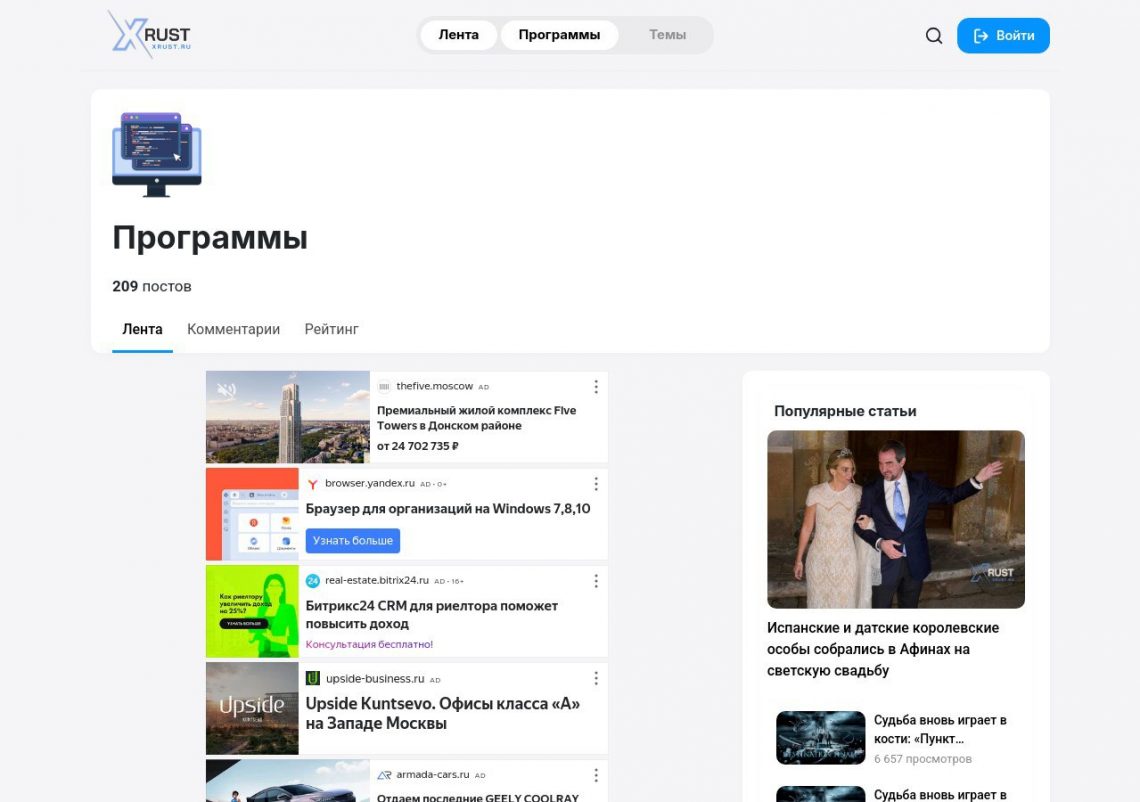The width and height of the screenshot is (1140, 802).
Task: Open the browser.yandex.ru ad options menu
Action: coord(596,484)
